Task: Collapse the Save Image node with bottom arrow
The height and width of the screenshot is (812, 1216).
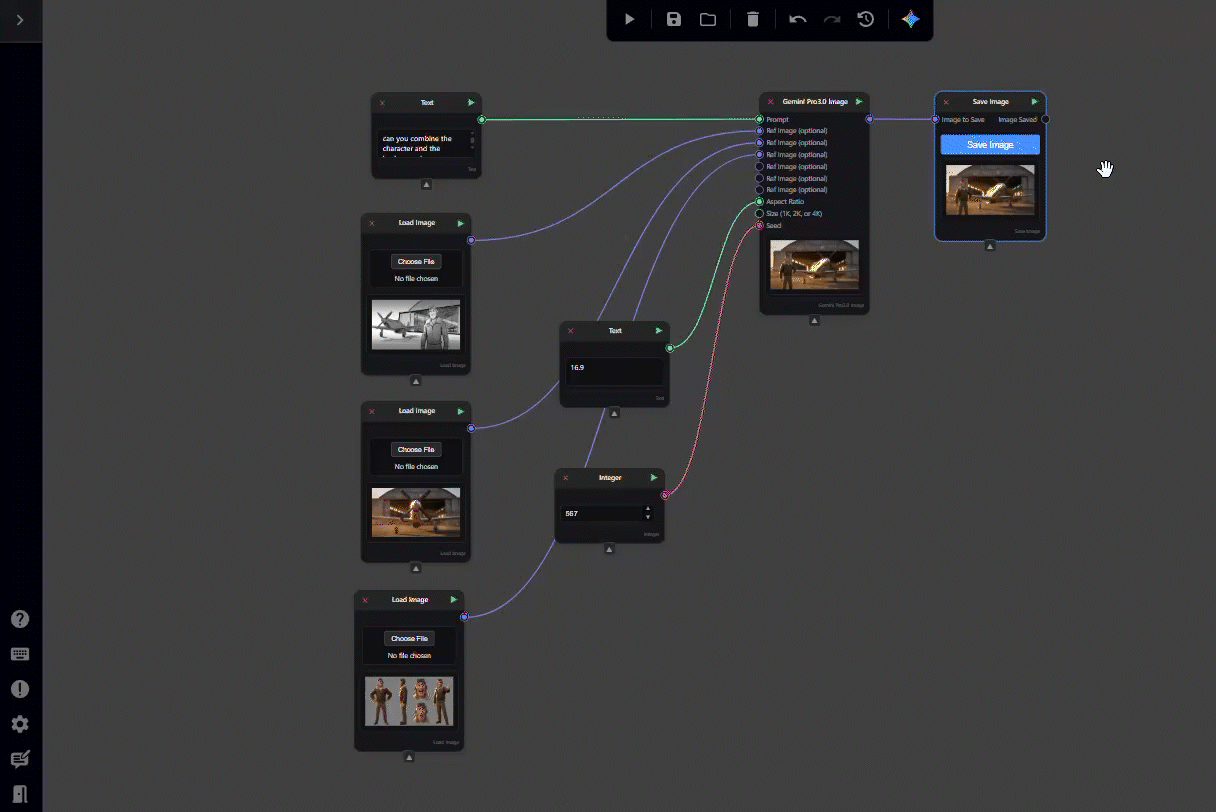Action: [x=990, y=246]
